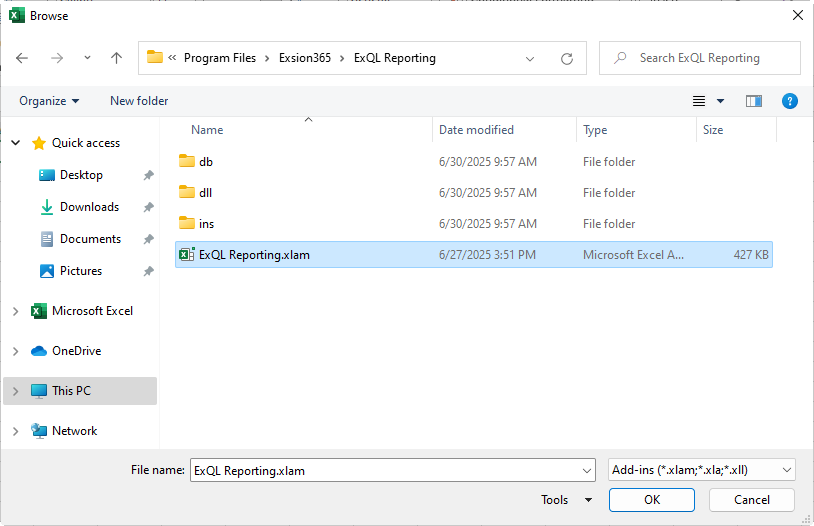Sort by Name column header
Viewport: 814px width, 526px height.
[207, 130]
